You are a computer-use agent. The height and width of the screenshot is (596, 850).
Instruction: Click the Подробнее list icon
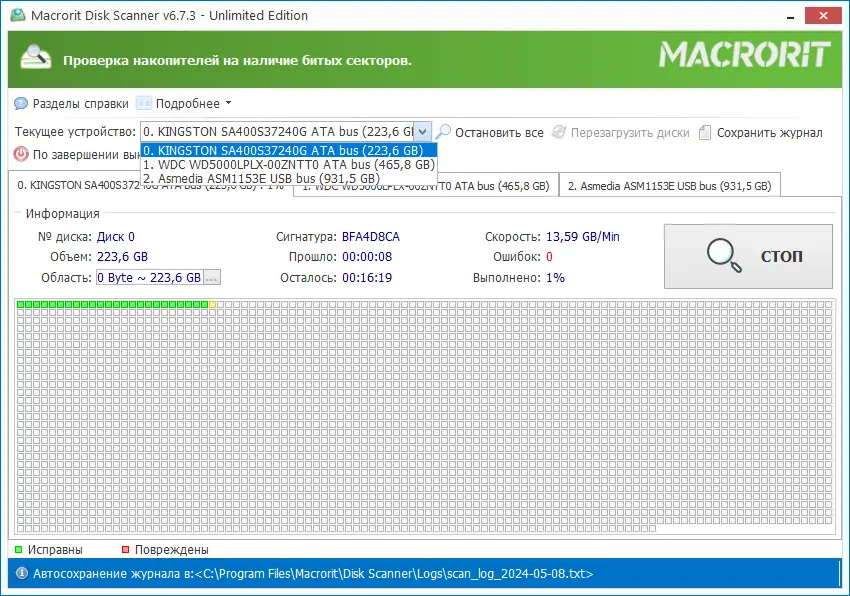tap(144, 103)
